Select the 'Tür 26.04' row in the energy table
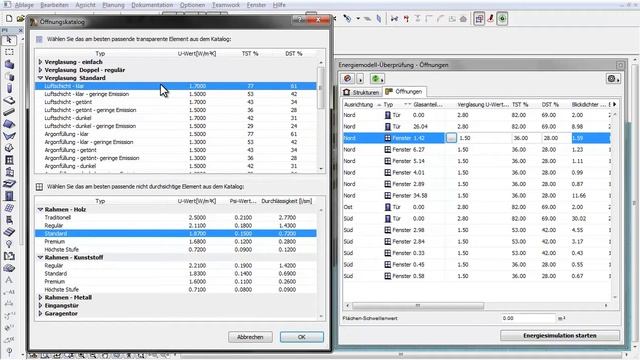This screenshot has width=640, height=360. coord(477,127)
